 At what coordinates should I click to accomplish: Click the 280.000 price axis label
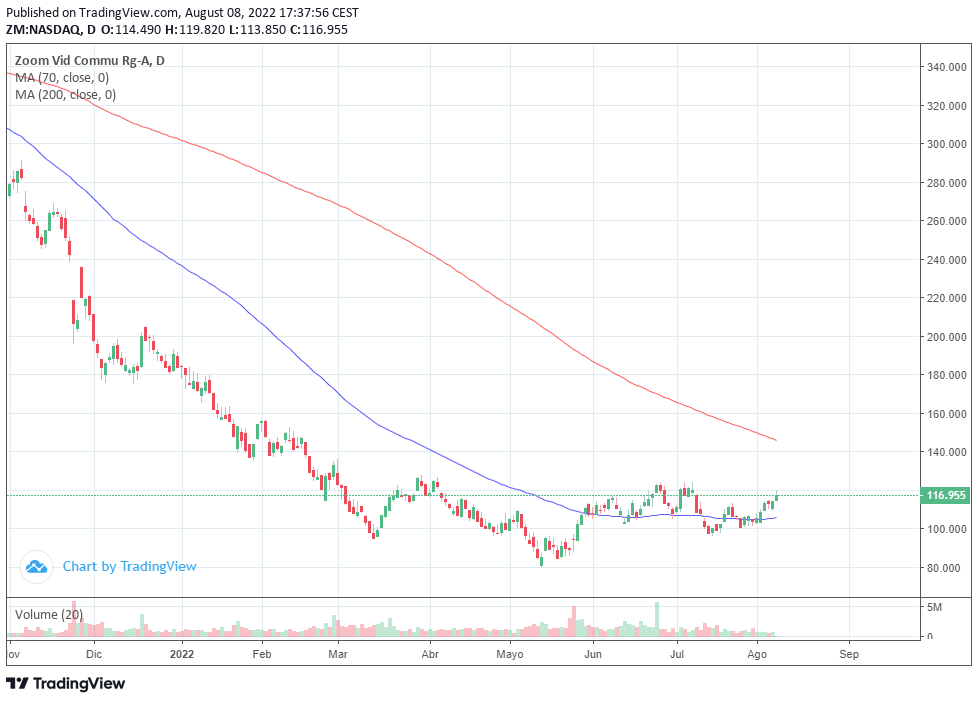(x=946, y=183)
